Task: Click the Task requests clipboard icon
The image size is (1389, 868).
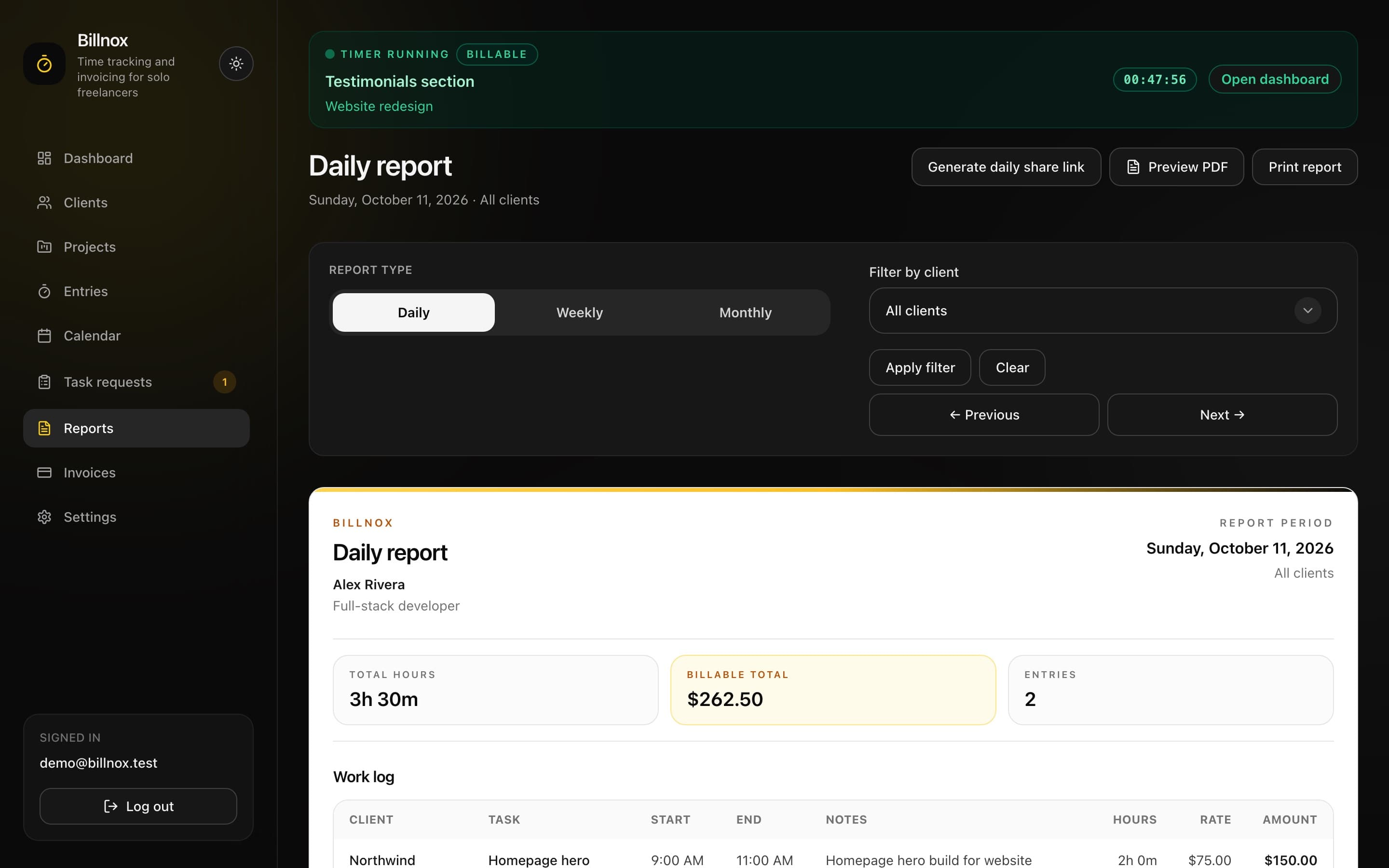Action: point(44,382)
